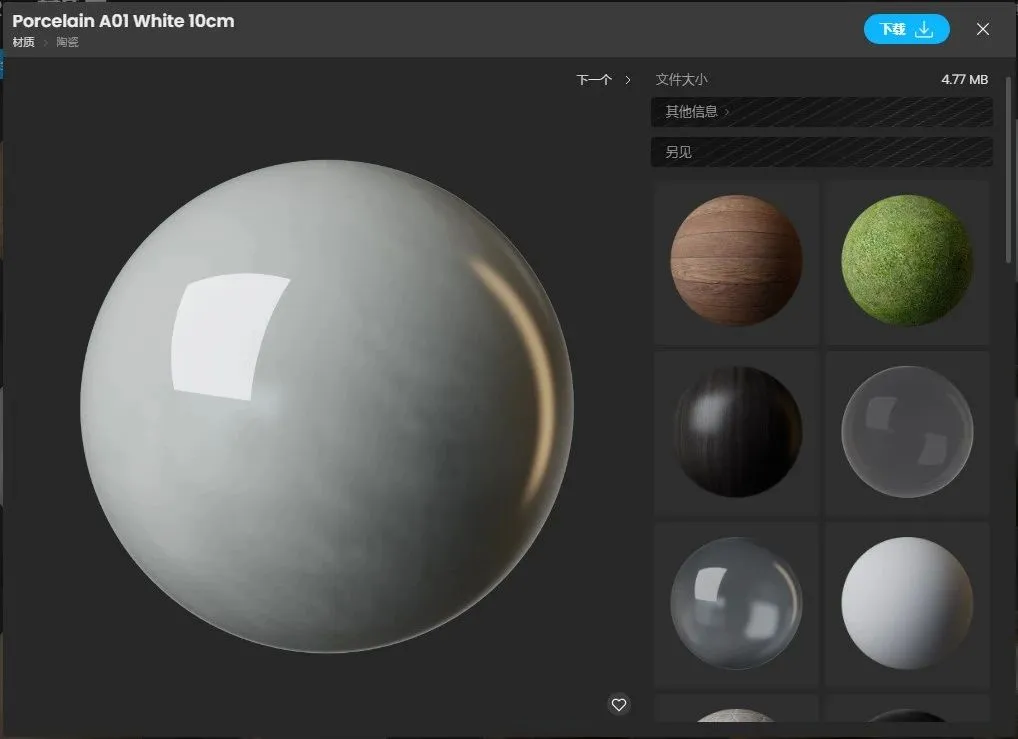Select the dark black wood material thumbnail
Image resolution: width=1018 pixels, height=739 pixels.
[x=736, y=432]
